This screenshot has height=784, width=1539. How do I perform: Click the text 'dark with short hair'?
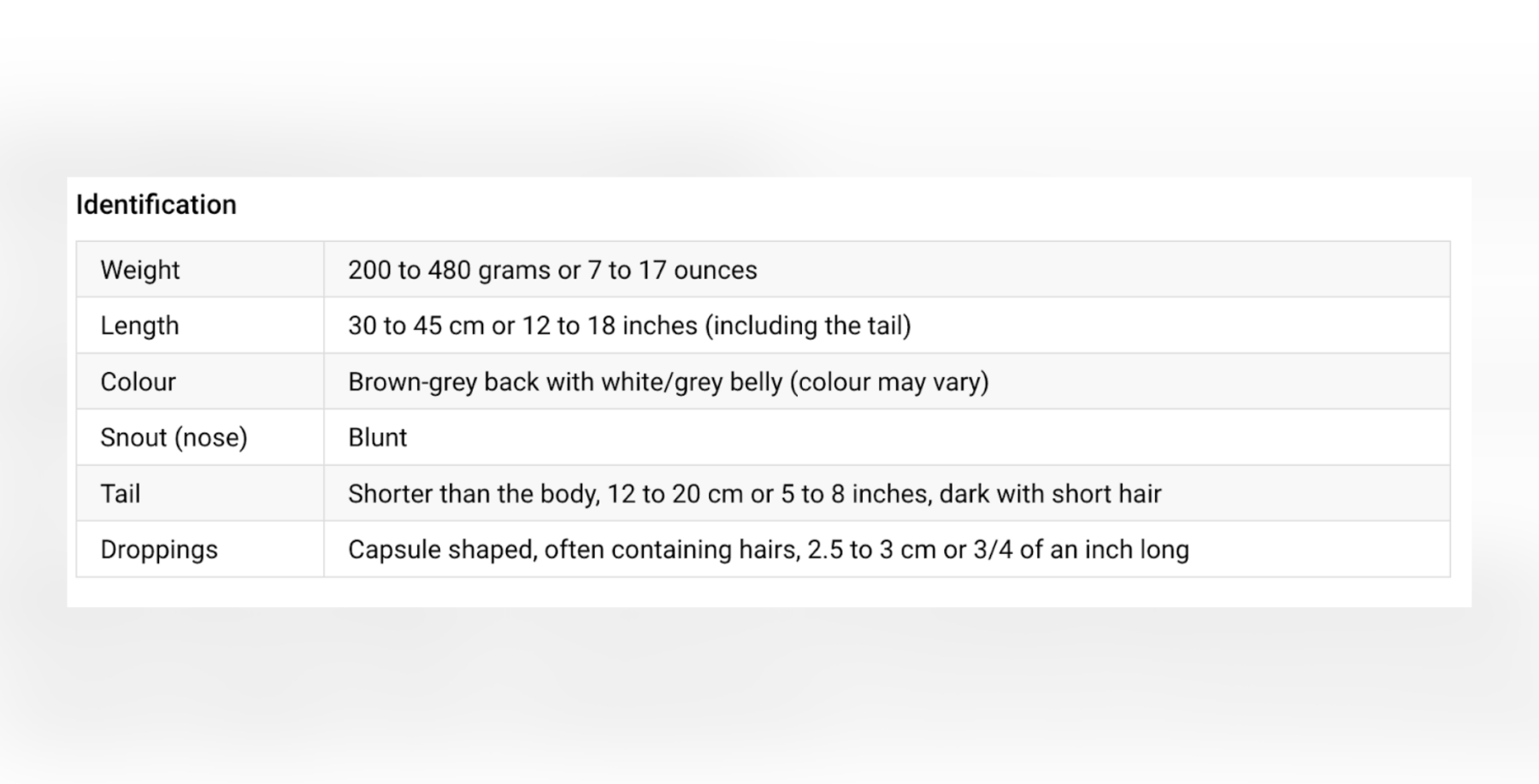pos(1051,493)
